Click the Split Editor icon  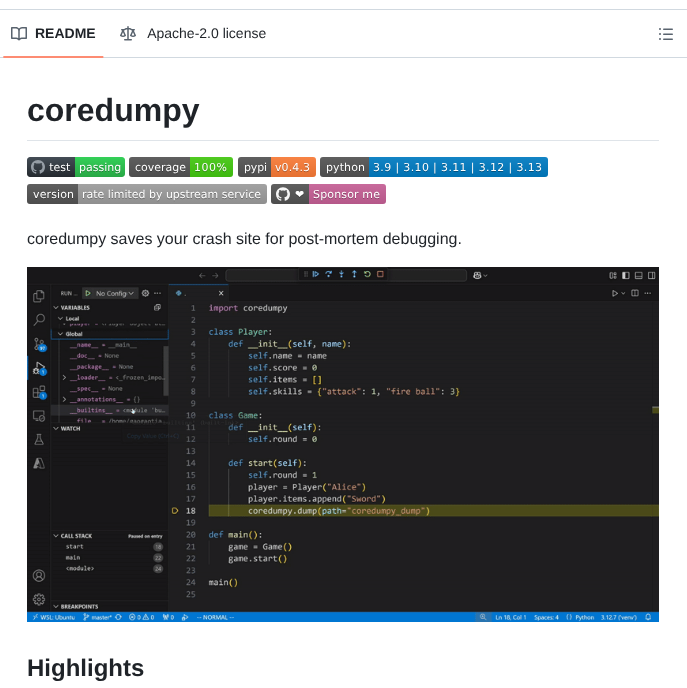point(635,293)
